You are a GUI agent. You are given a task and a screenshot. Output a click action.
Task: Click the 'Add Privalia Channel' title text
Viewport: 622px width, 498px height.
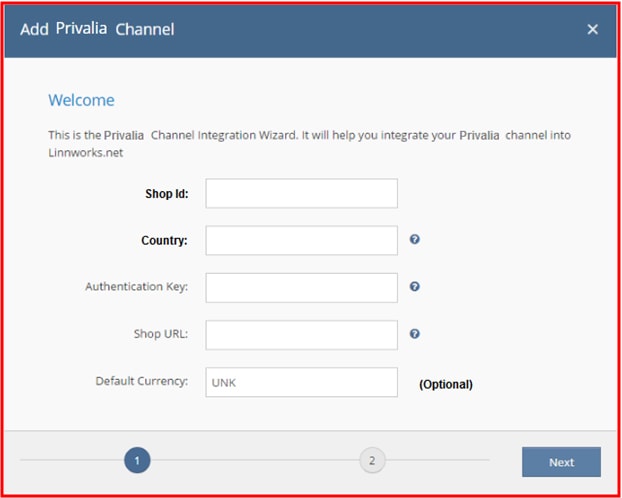point(97,29)
